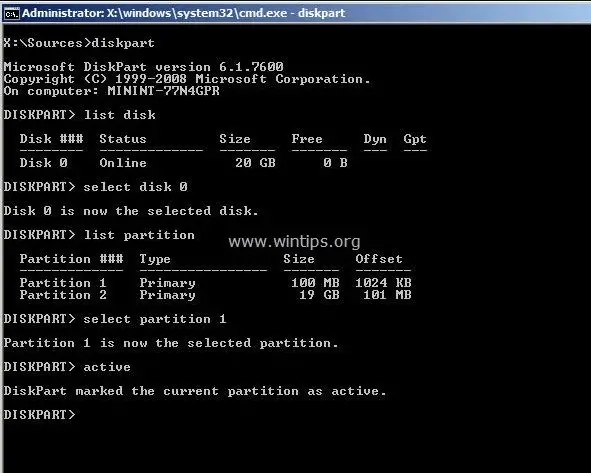The width and height of the screenshot is (591, 473).
Task: Click the 'Dyn' column header
Action: click(375, 139)
